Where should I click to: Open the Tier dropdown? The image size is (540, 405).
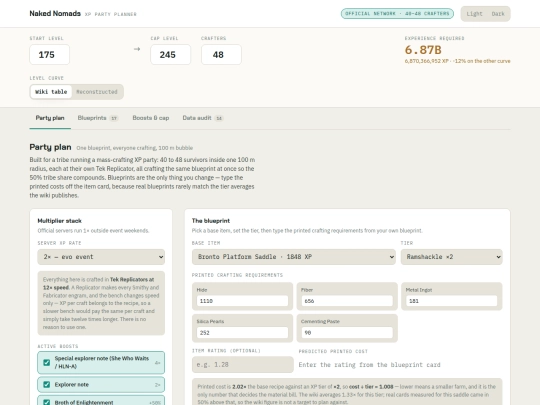click(x=451, y=257)
